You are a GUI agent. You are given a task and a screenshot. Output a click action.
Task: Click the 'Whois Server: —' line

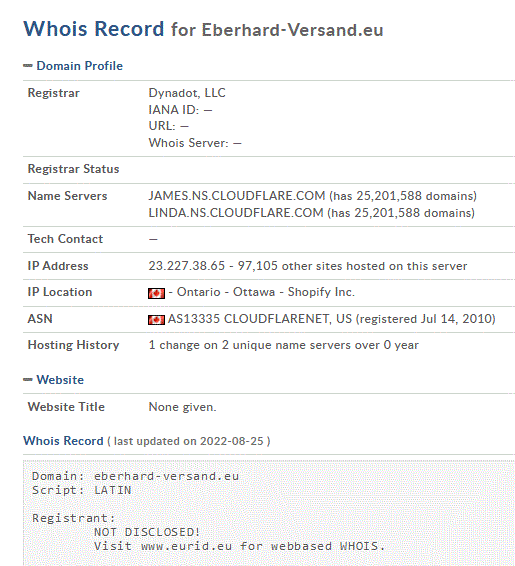(195, 143)
